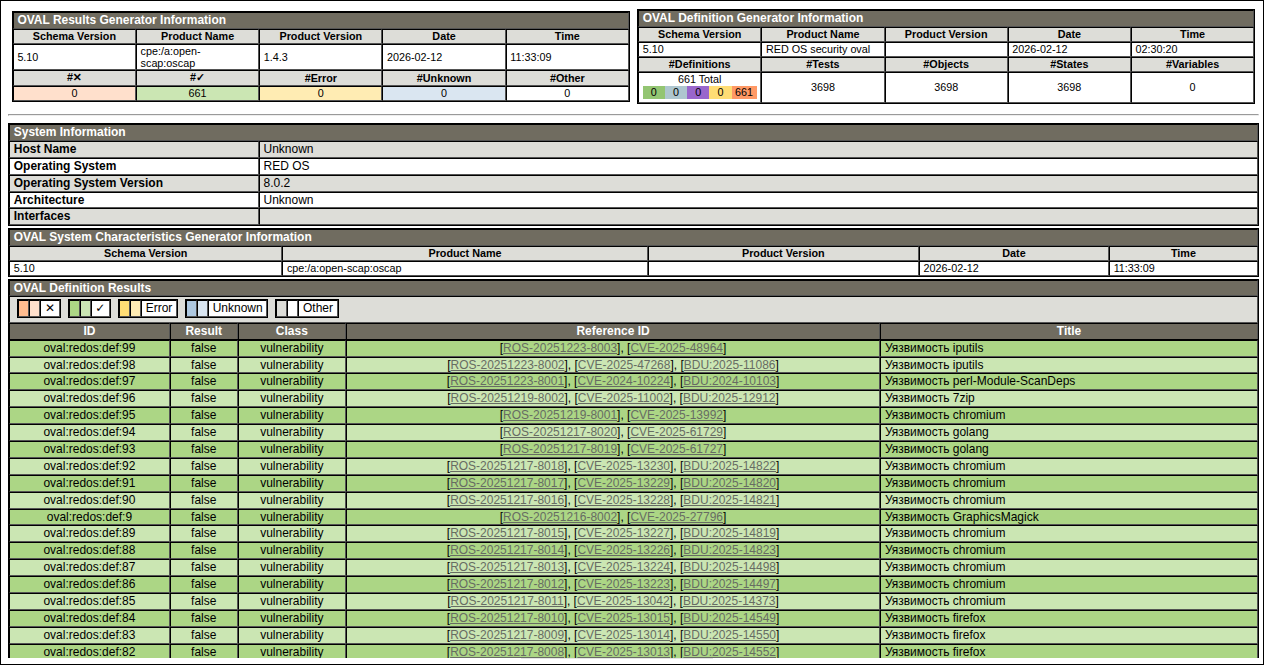1264x665 pixels.
Task: Click the green 661 passed count cell
Action: tap(197, 93)
